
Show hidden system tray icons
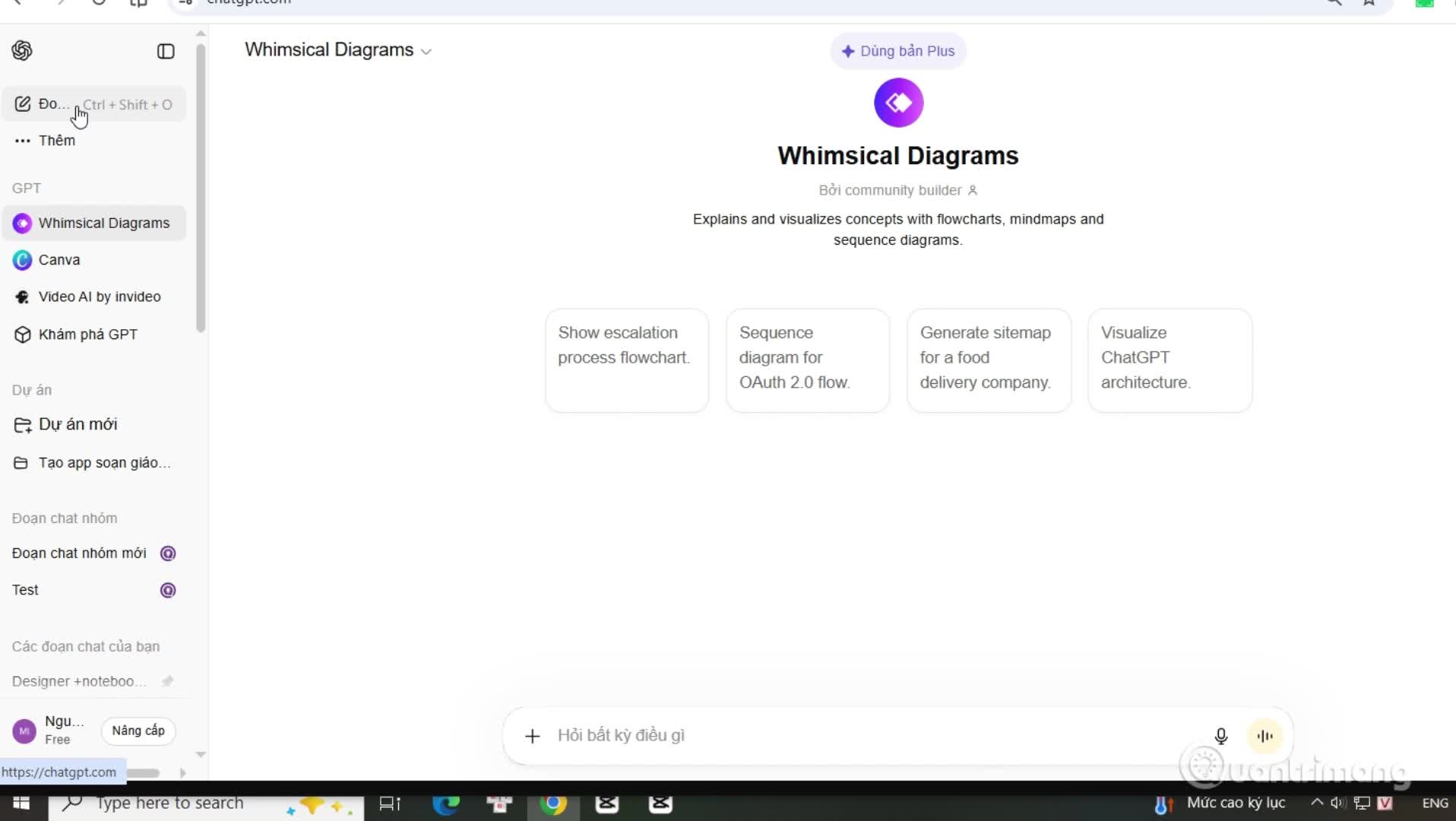[1317, 803]
